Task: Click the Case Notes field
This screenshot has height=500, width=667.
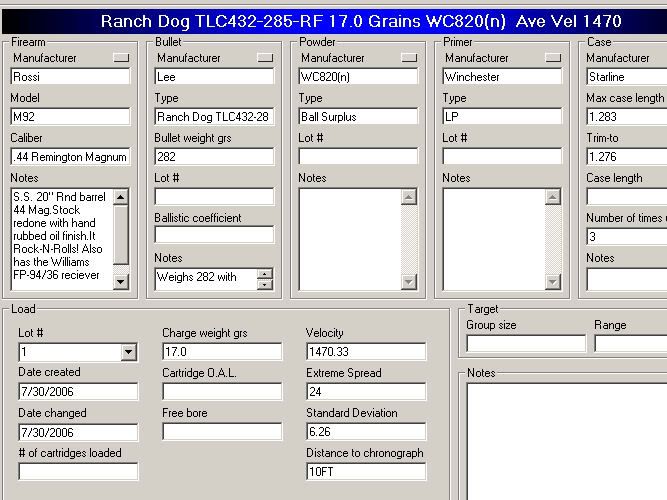Action: pos(627,280)
